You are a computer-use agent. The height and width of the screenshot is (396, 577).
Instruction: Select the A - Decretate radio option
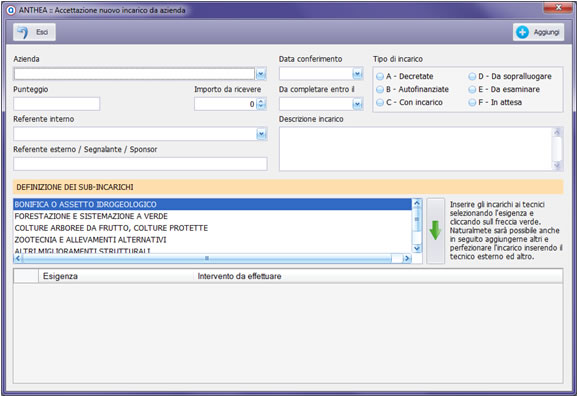[405, 77]
